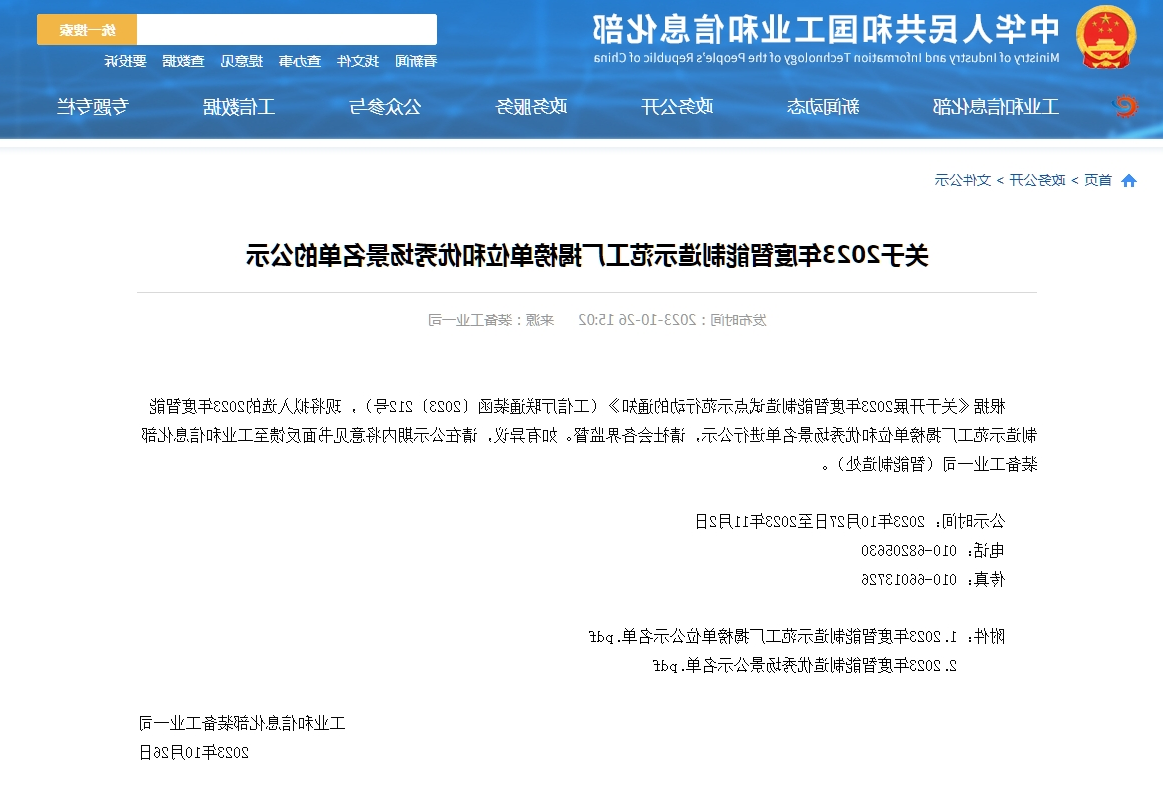This screenshot has height=799, width=1163.
Task: Click the red swirl icon in navigation bar
Action: coord(1126,106)
